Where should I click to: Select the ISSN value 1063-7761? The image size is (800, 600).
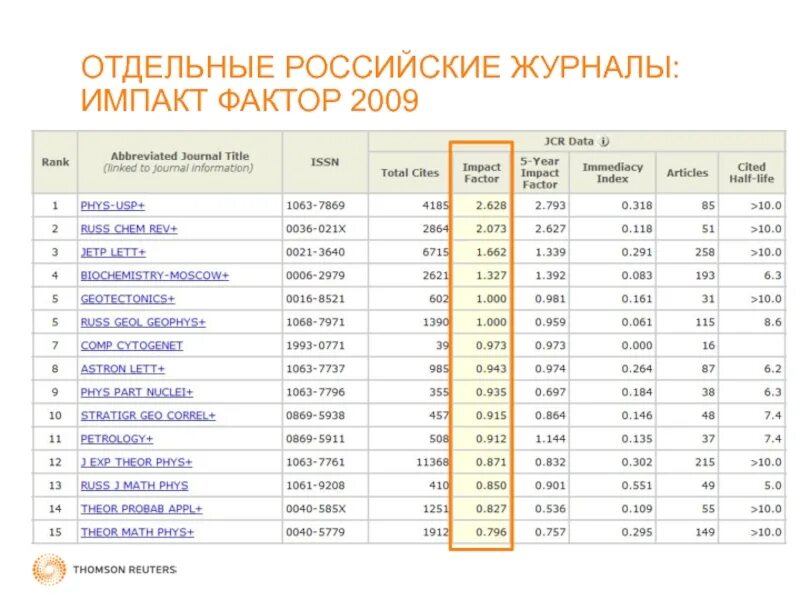(315, 462)
